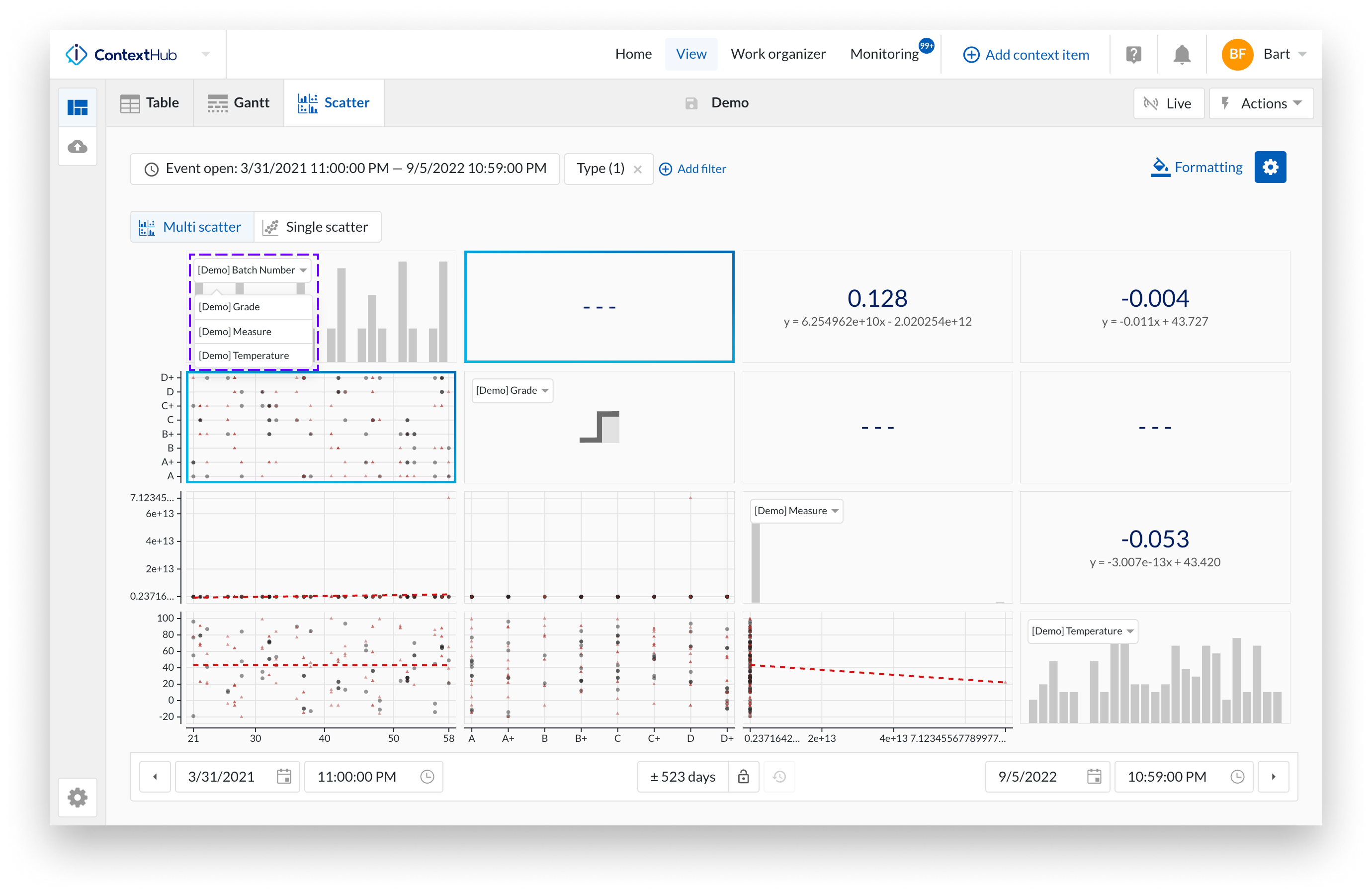Remove the Type (1) filter
This screenshot has height=895, width=1372.
click(x=637, y=170)
